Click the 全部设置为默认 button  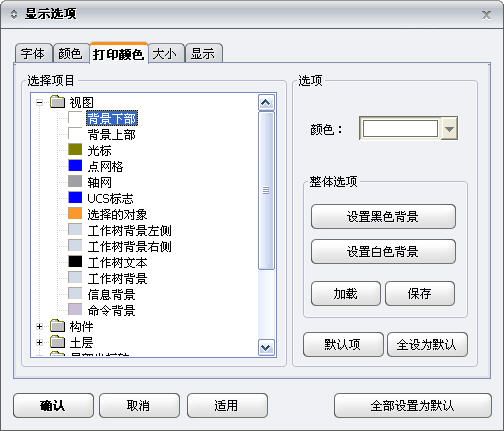point(413,406)
